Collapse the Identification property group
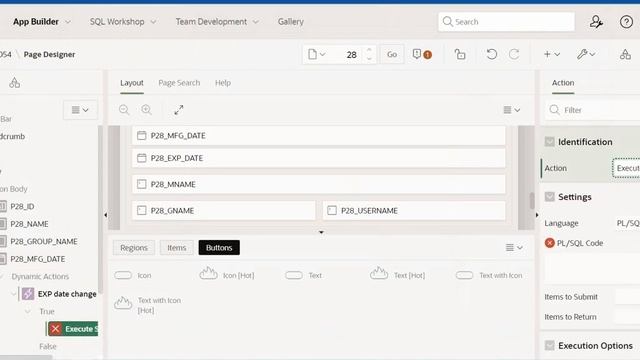 [x=549, y=142]
